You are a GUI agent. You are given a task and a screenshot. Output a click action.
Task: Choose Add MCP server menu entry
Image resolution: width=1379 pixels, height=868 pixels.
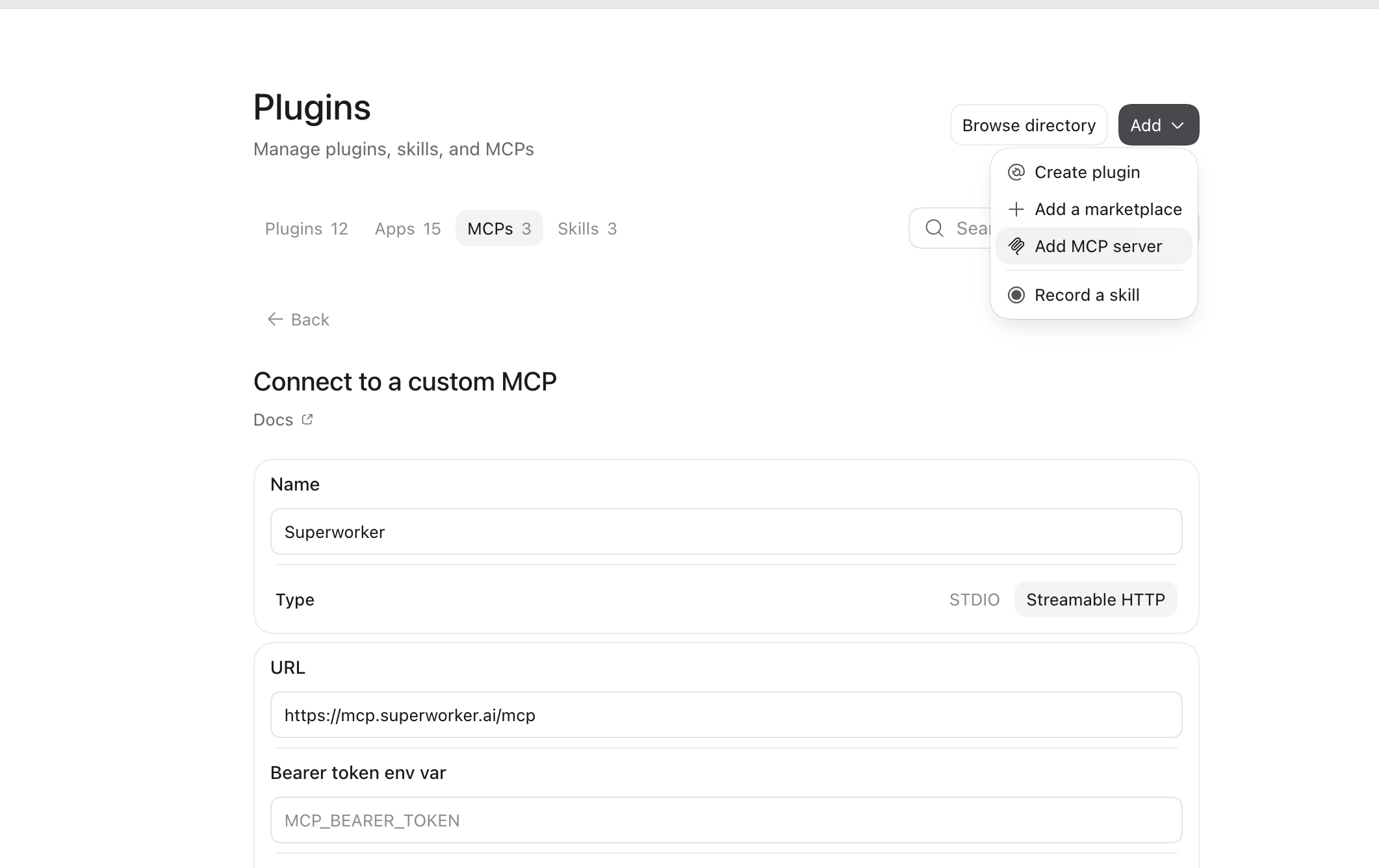click(1094, 246)
